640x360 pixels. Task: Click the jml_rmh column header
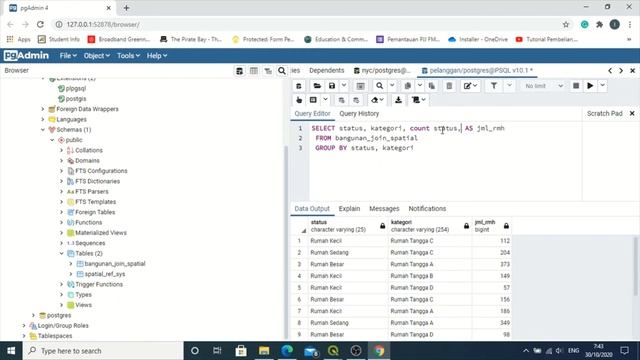[491, 226]
